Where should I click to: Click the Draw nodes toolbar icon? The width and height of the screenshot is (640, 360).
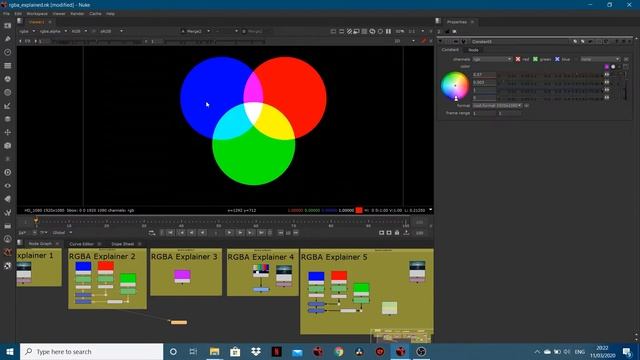7,39
